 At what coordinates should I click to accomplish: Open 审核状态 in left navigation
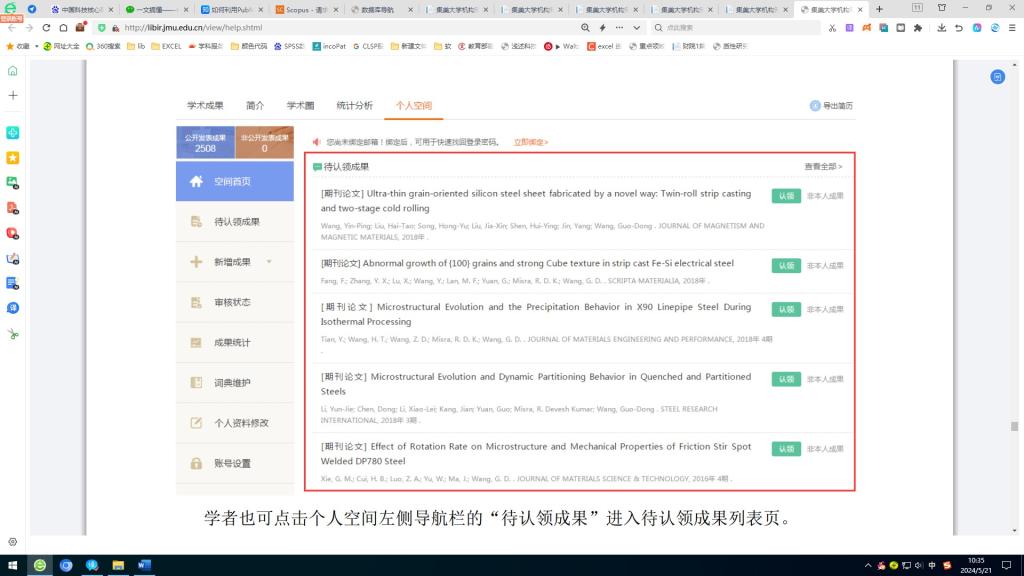(x=235, y=302)
